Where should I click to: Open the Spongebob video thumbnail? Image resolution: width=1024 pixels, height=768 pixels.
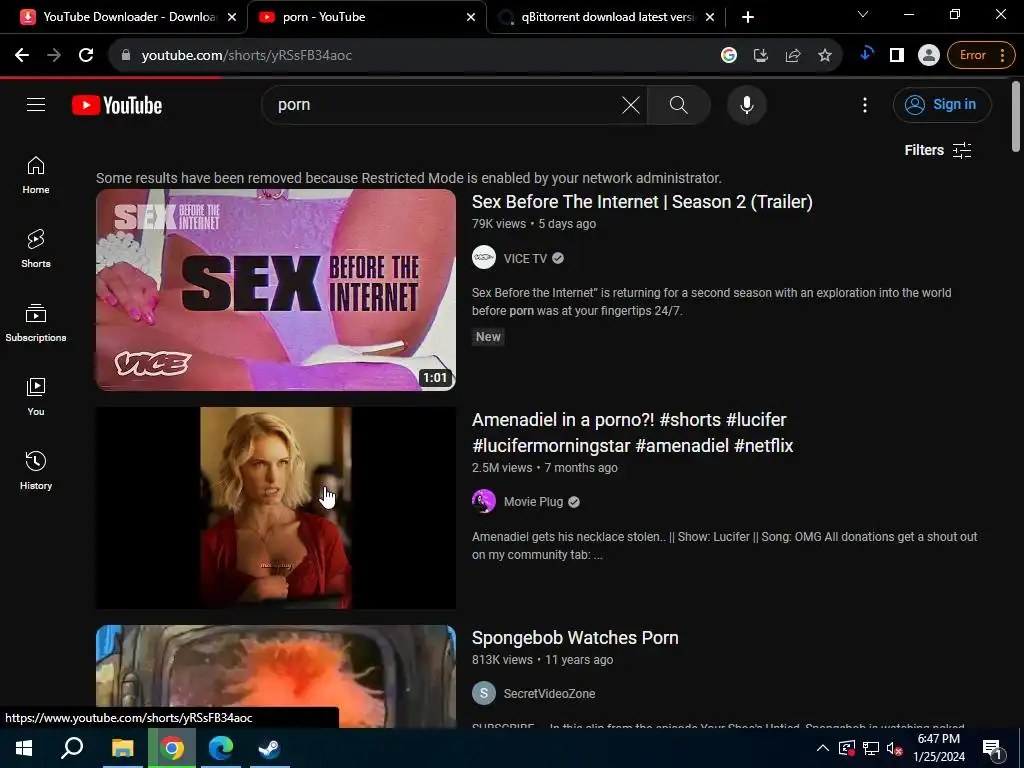276,677
